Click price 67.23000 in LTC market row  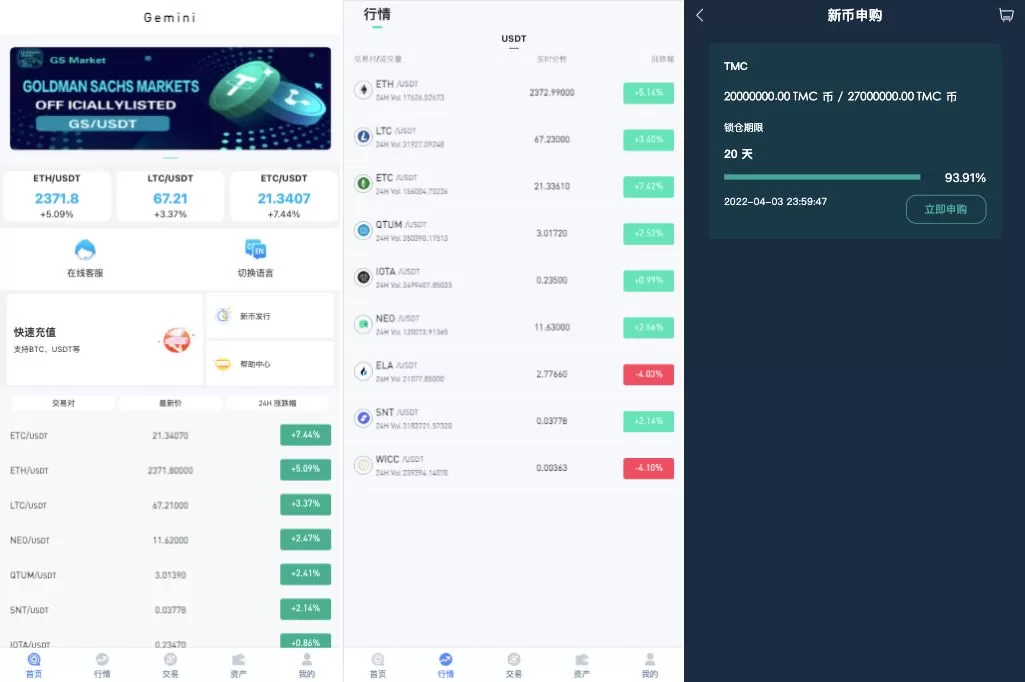(x=552, y=139)
